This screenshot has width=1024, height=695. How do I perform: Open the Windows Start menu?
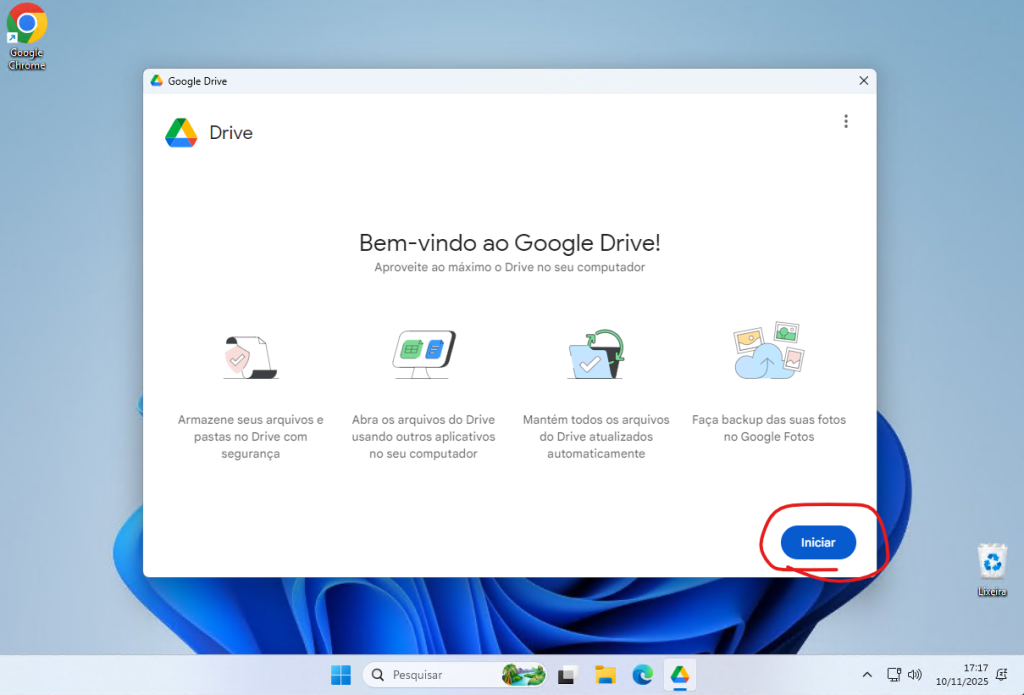341,675
